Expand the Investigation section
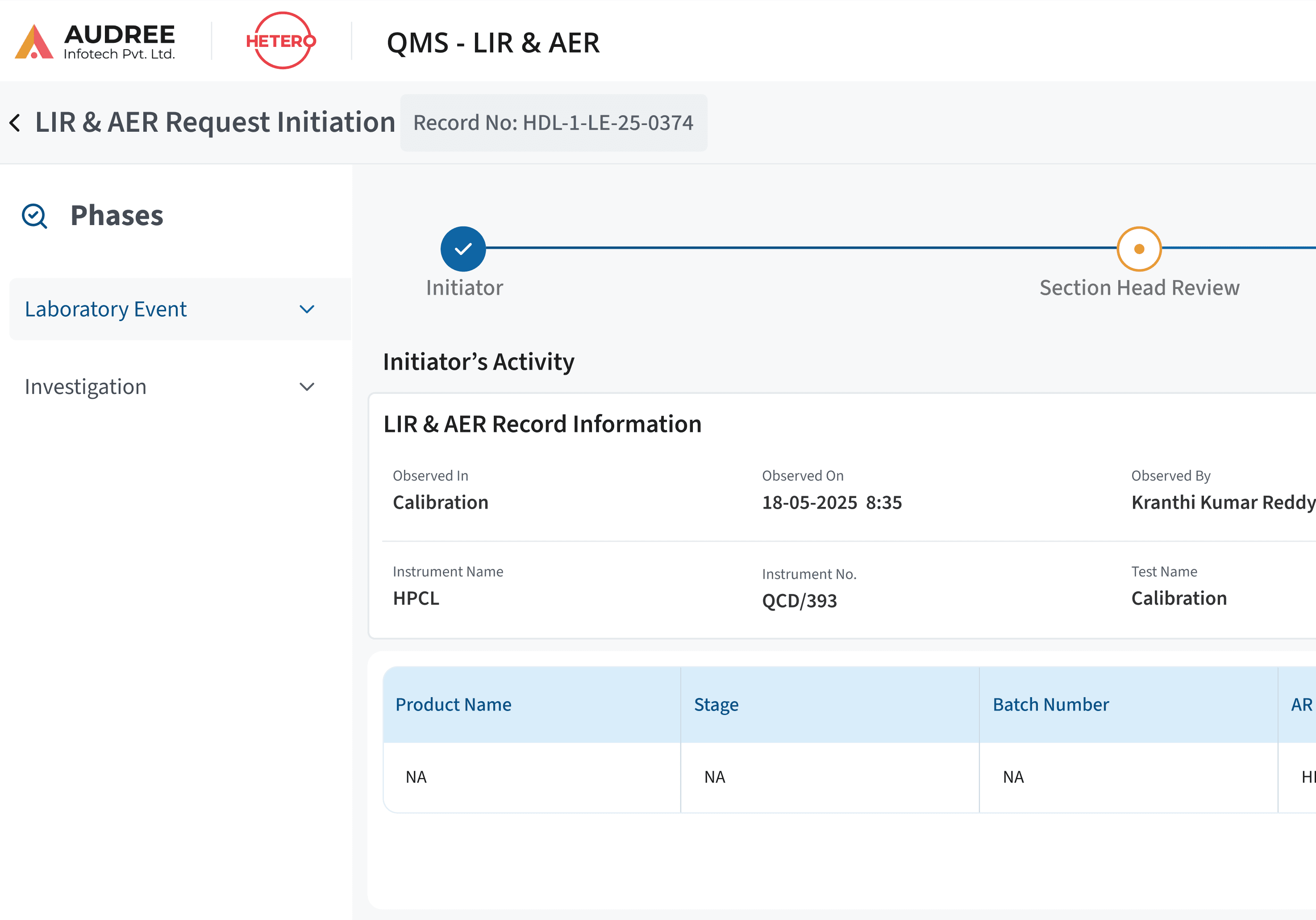The width and height of the screenshot is (1316, 920). [x=307, y=386]
